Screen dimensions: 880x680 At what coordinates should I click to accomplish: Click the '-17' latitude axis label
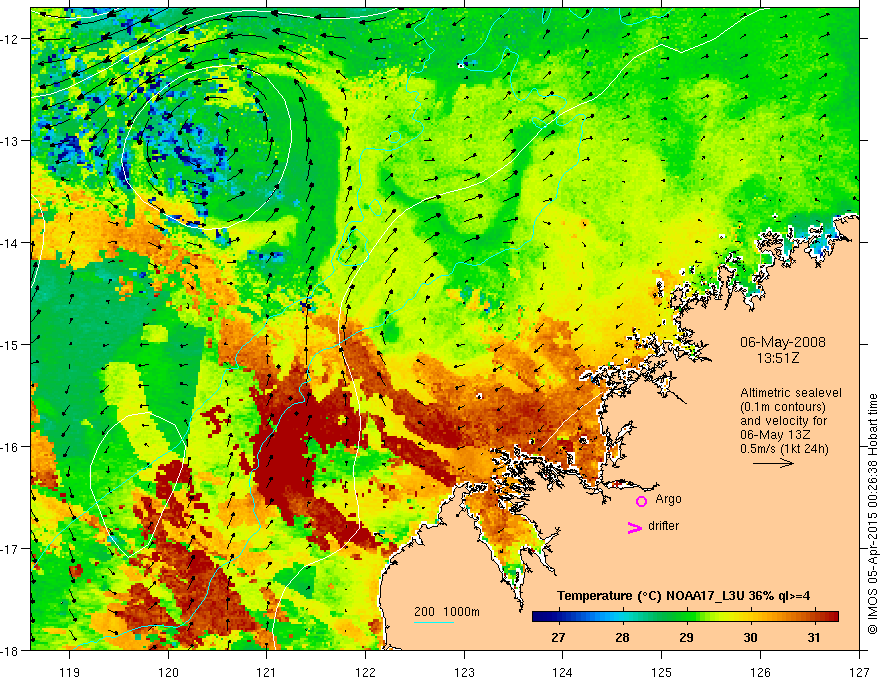10,548
